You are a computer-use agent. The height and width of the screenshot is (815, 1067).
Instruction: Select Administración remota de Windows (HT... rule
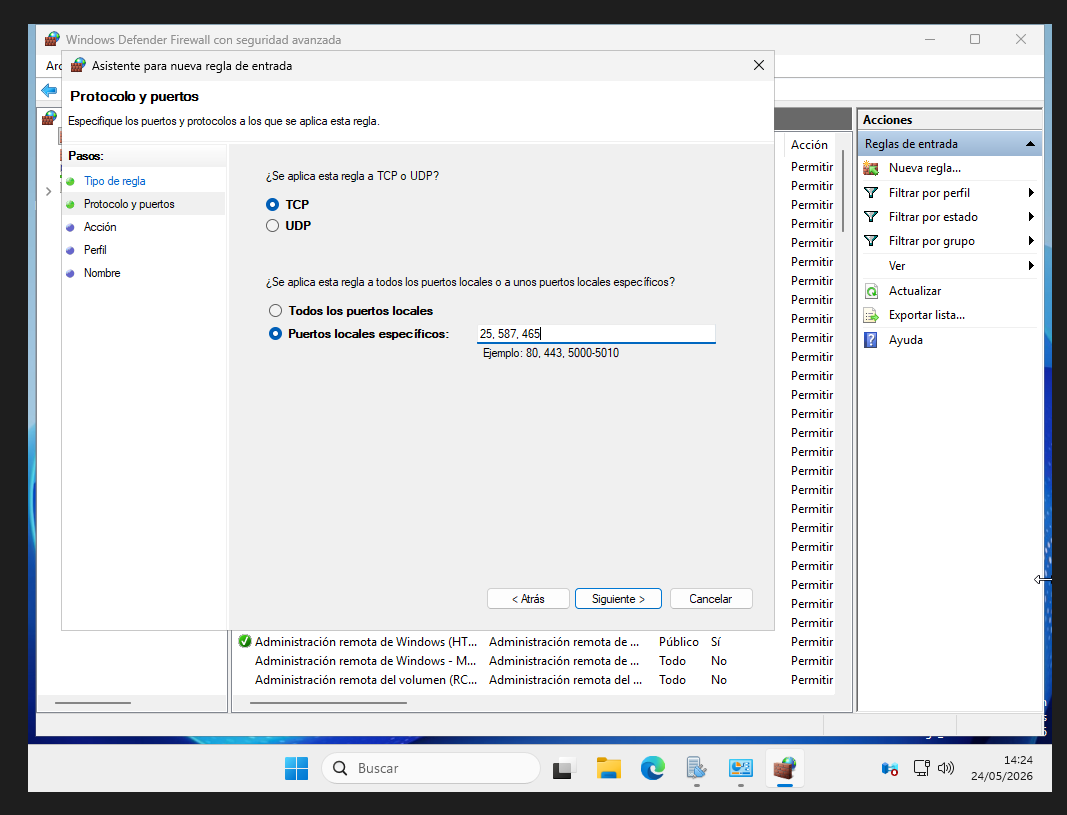(366, 642)
